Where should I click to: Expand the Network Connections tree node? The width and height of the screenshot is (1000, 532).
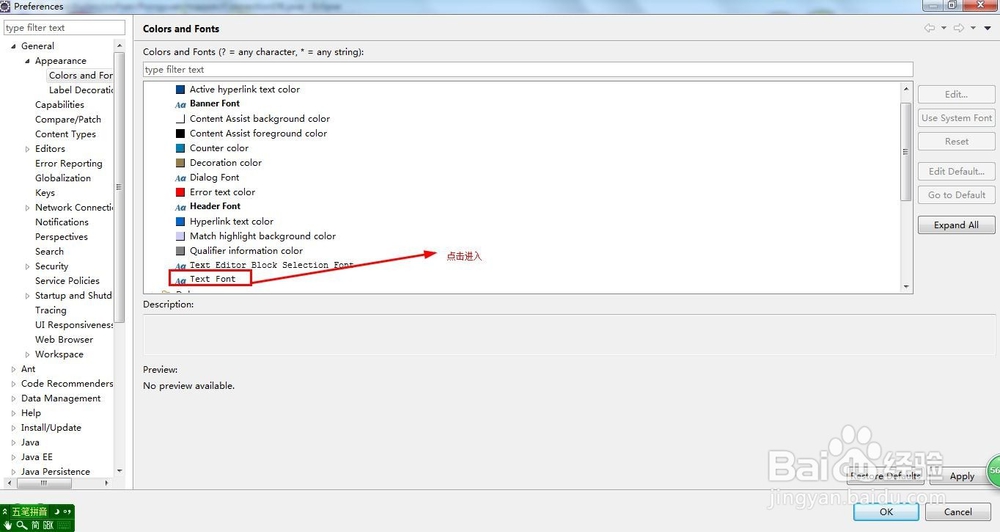27,207
